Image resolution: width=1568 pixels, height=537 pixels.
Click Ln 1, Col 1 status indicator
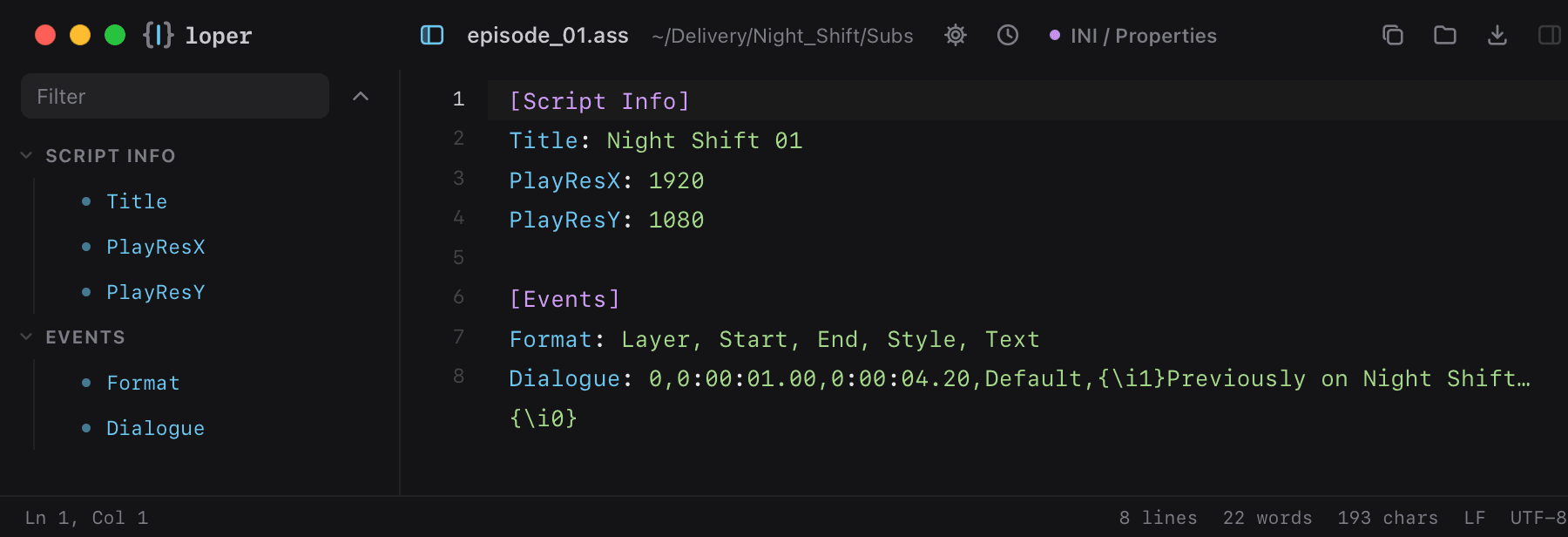(86, 518)
